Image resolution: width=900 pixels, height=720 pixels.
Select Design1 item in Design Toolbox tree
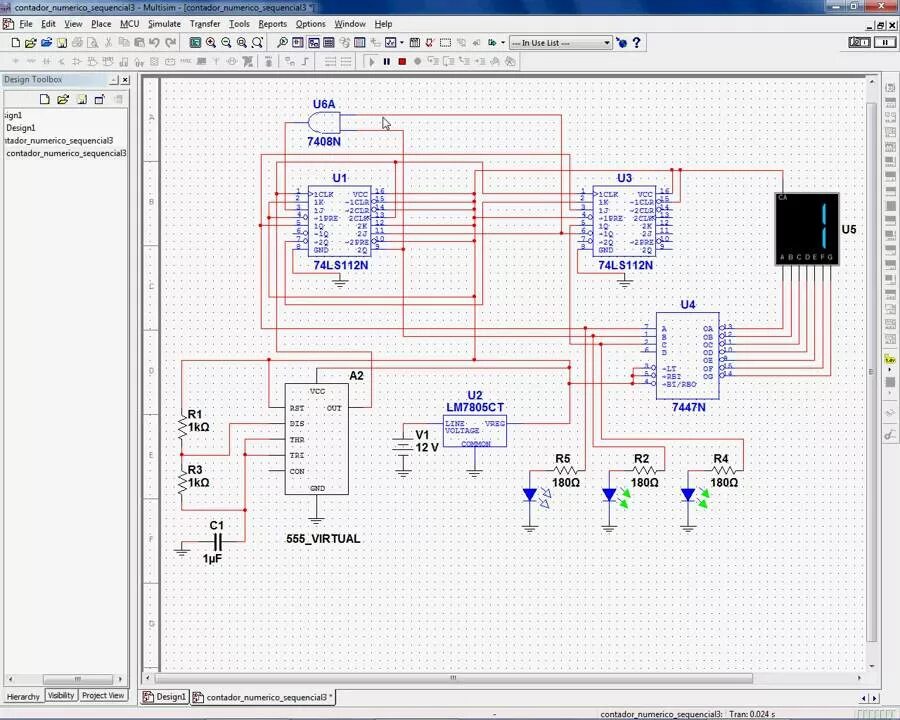[21, 128]
